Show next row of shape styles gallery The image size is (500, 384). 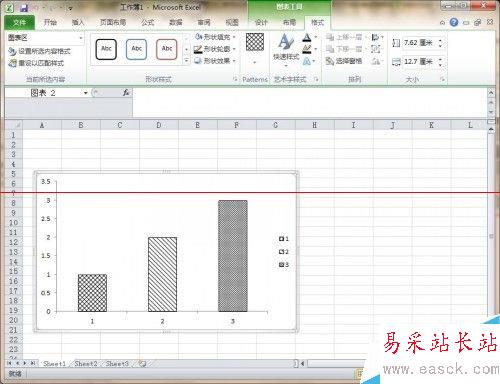[x=187, y=50]
